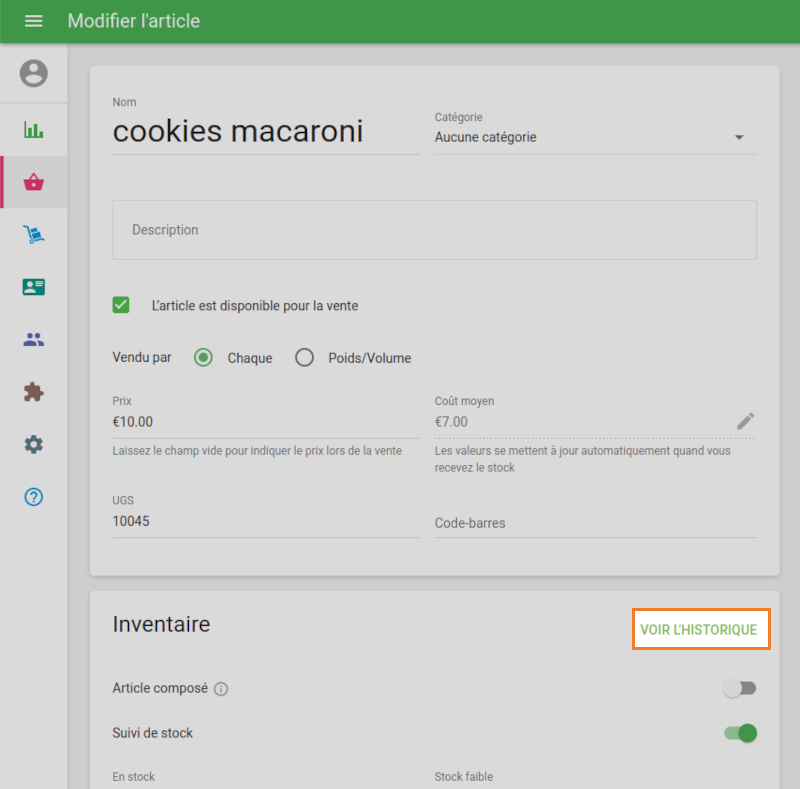This screenshot has height=789, width=800.
Task: Open the integrations puzzle piece icon
Action: (x=34, y=392)
